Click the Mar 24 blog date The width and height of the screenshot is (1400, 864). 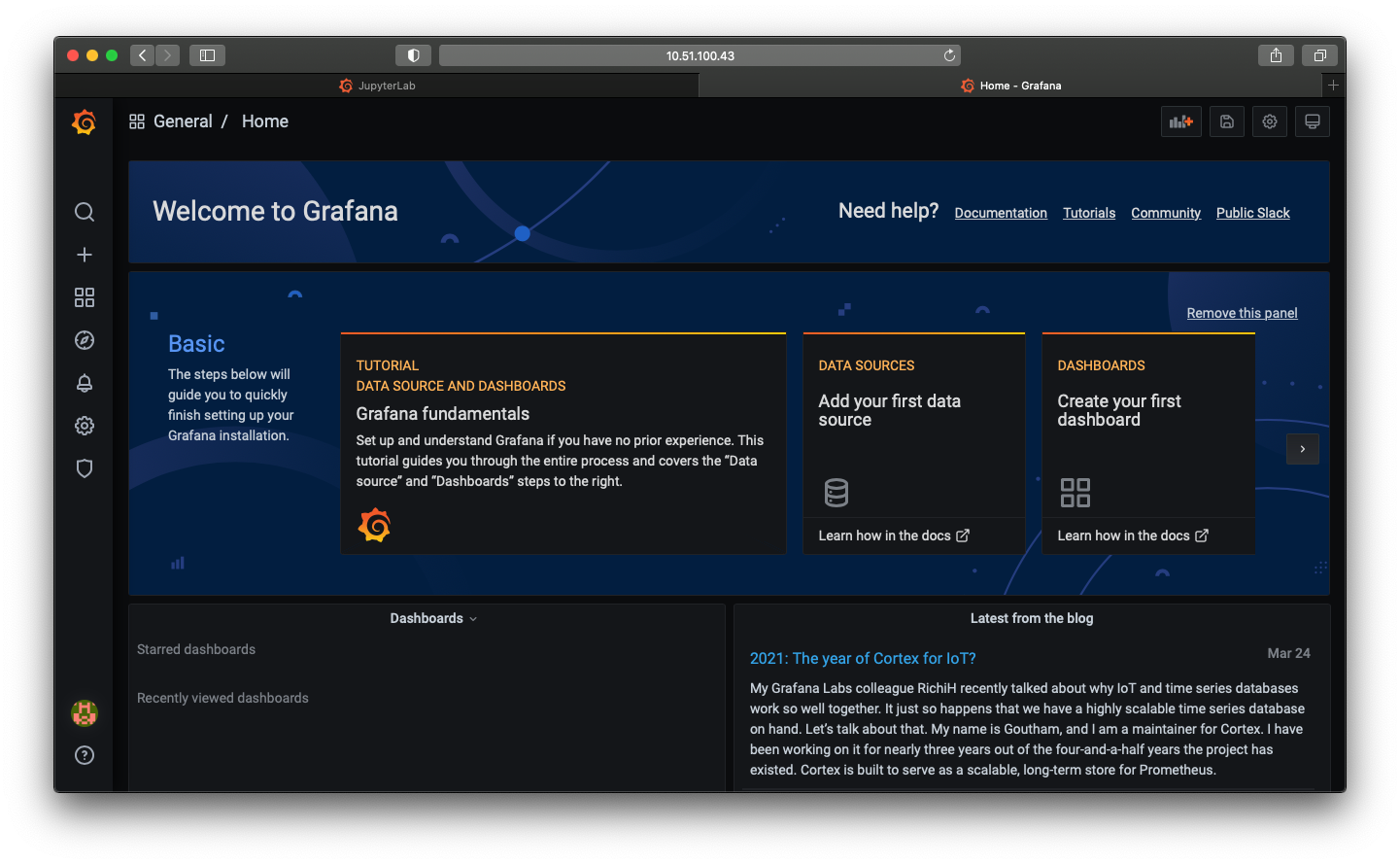pyautogui.click(x=1288, y=653)
